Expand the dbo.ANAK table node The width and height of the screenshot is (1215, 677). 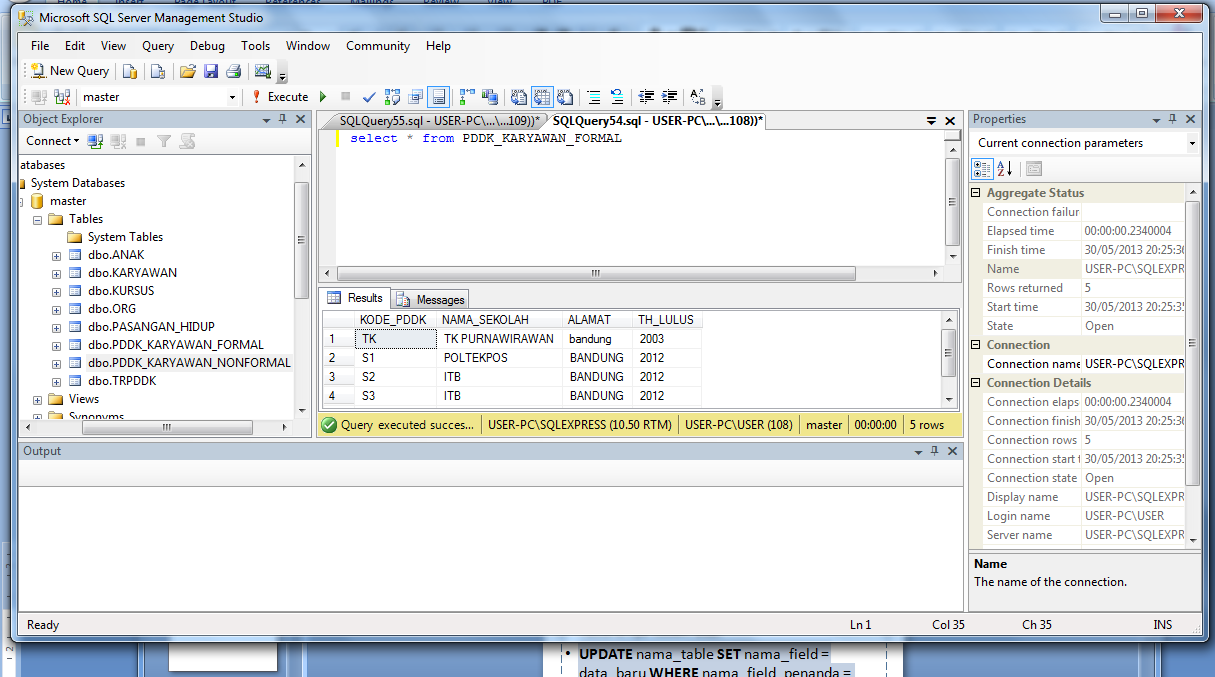point(57,255)
